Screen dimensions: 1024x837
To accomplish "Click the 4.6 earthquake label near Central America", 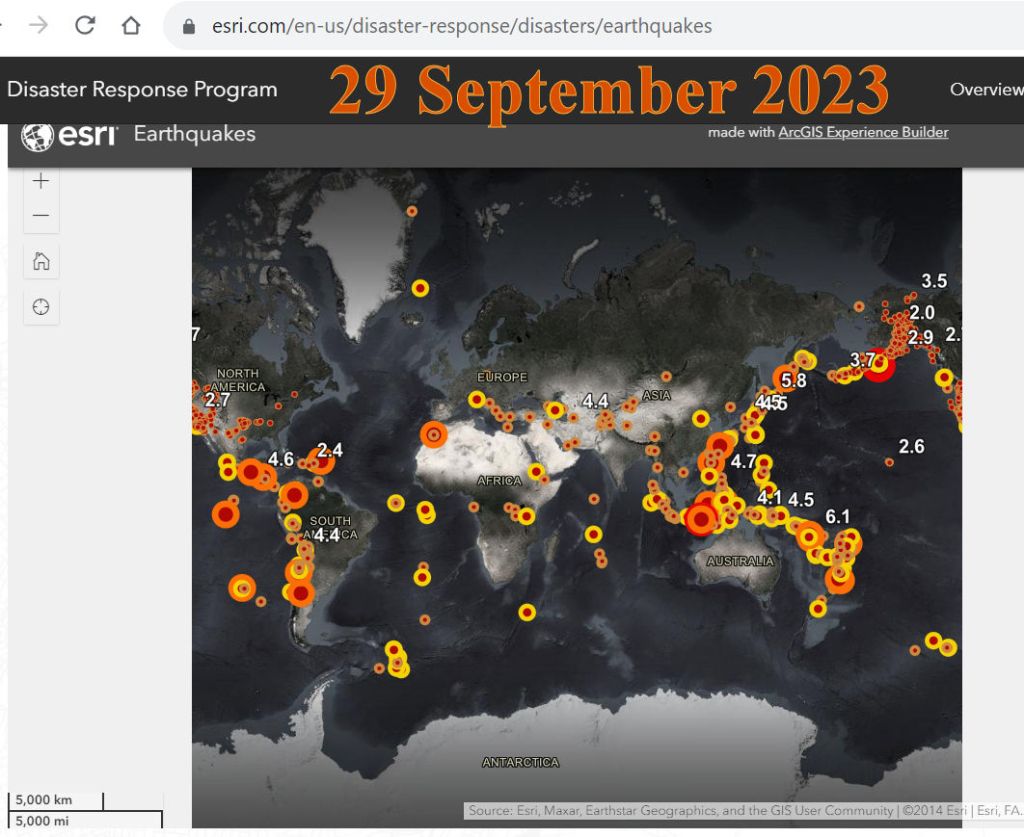I will 281,460.
